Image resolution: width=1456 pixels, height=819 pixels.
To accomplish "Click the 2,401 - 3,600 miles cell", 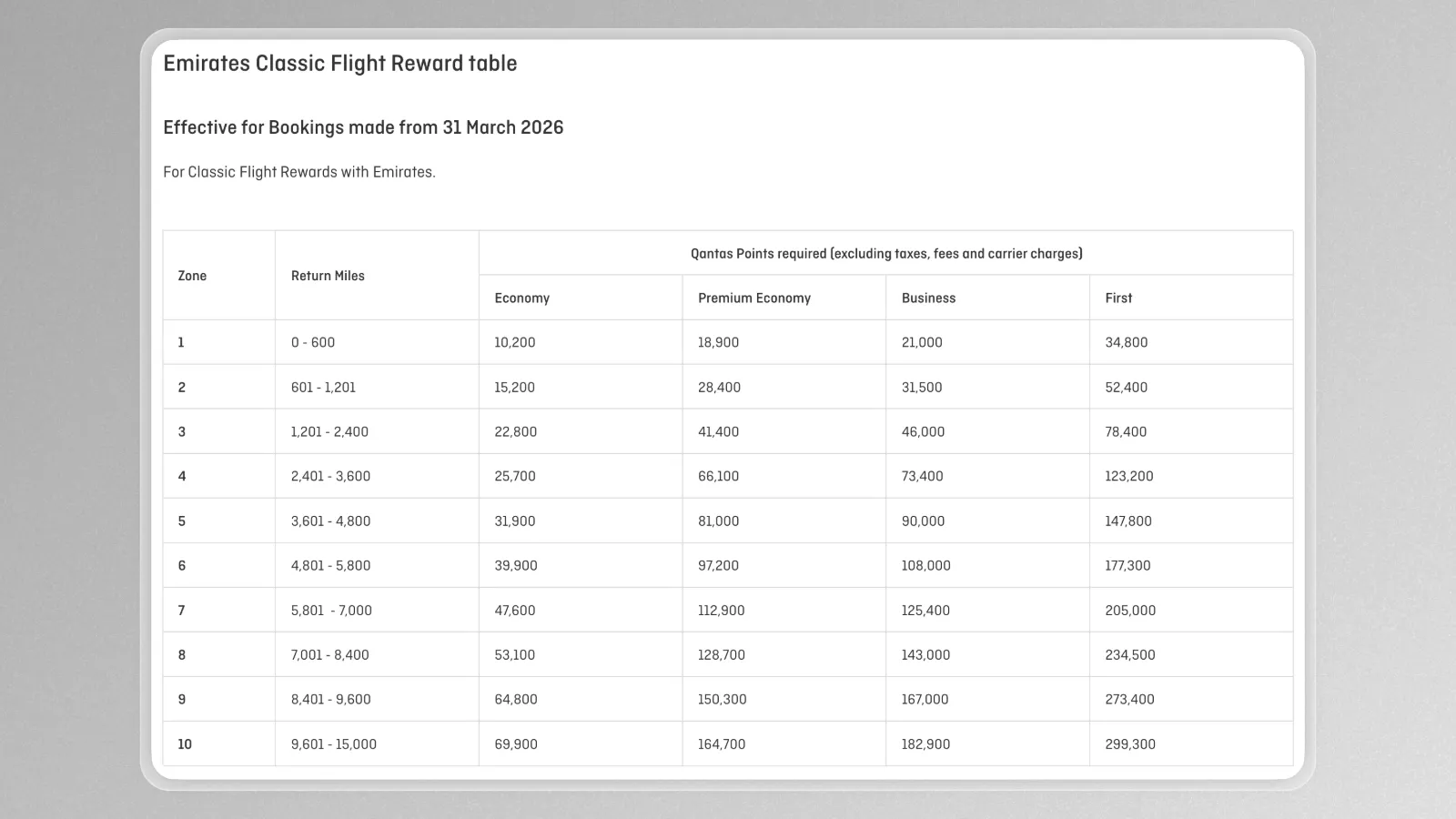I will 377,476.
